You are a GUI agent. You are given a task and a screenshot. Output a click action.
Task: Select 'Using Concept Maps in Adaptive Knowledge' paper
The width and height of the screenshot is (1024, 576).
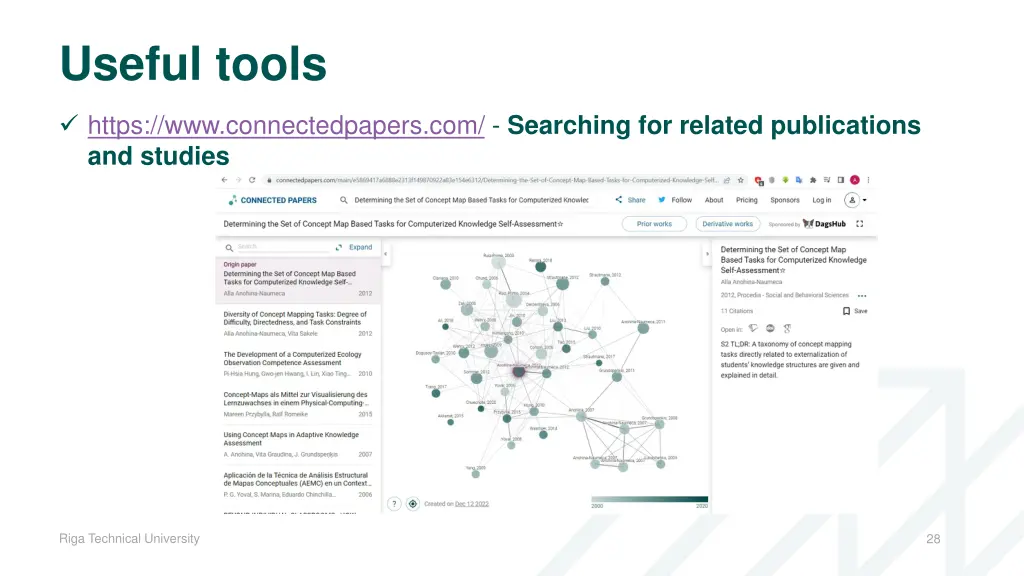click(x=298, y=444)
